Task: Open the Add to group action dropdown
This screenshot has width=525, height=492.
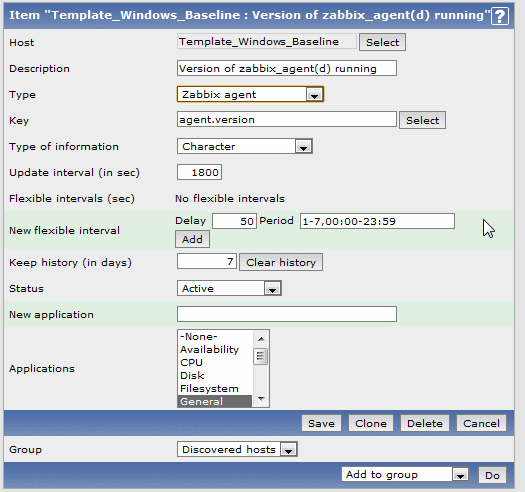Action: click(x=405, y=475)
